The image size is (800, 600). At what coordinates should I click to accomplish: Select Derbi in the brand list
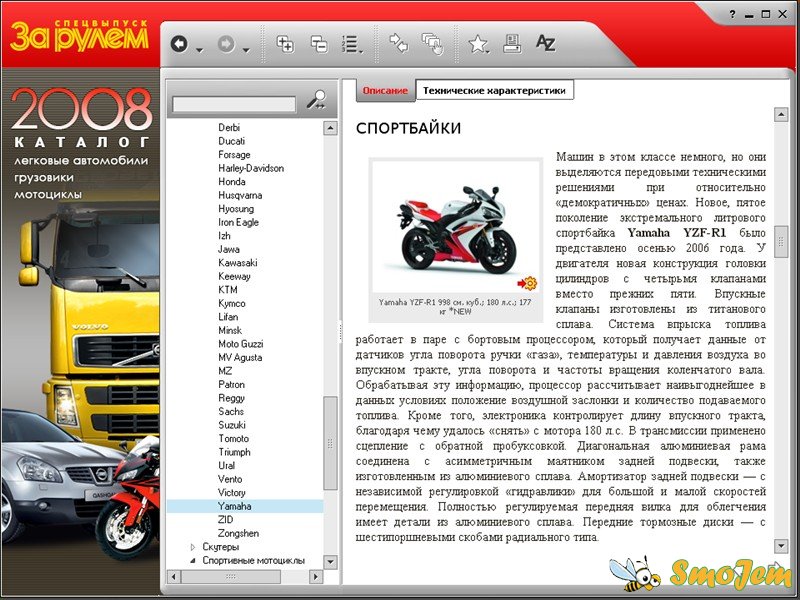coord(229,127)
